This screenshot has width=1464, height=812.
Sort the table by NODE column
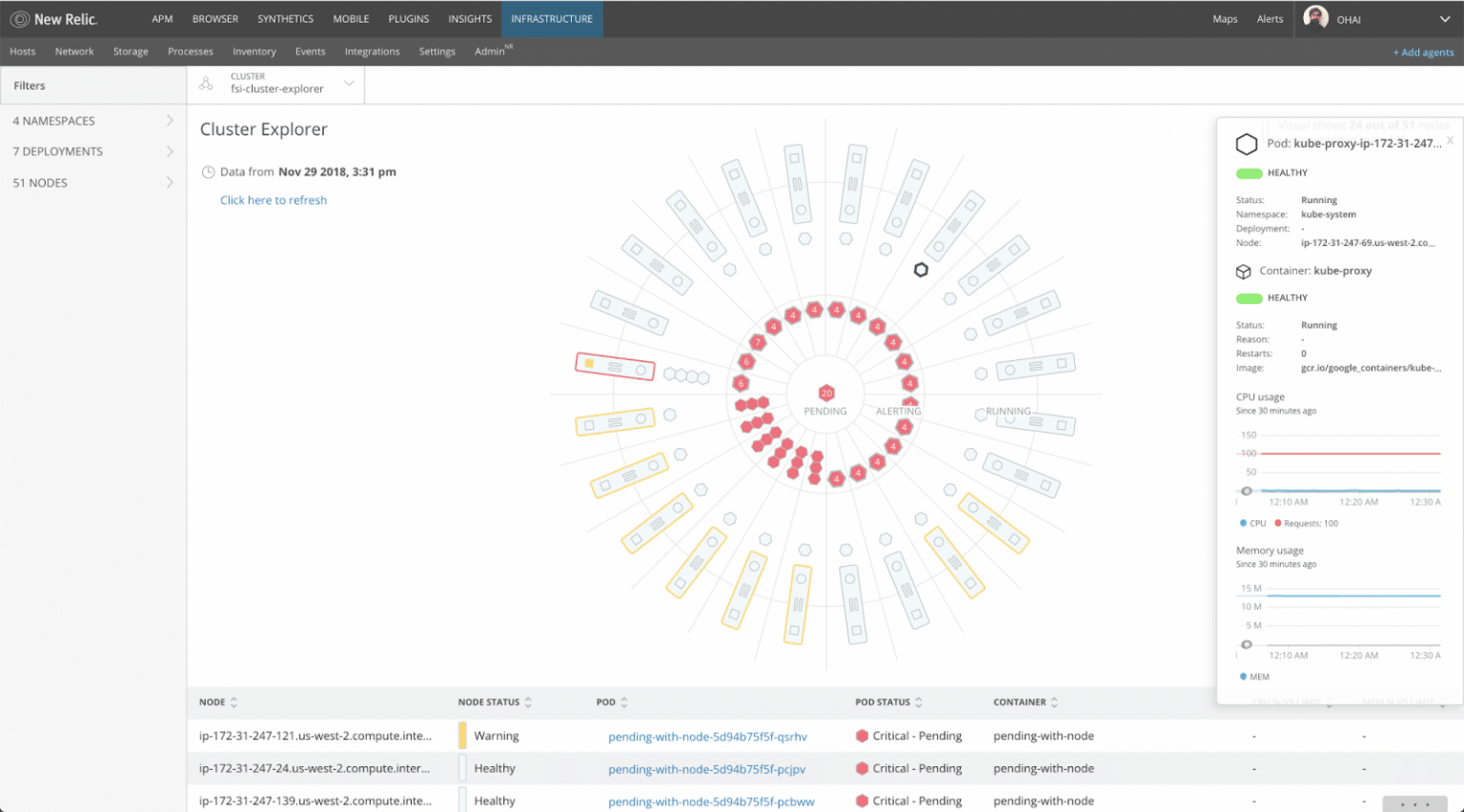(x=218, y=702)
